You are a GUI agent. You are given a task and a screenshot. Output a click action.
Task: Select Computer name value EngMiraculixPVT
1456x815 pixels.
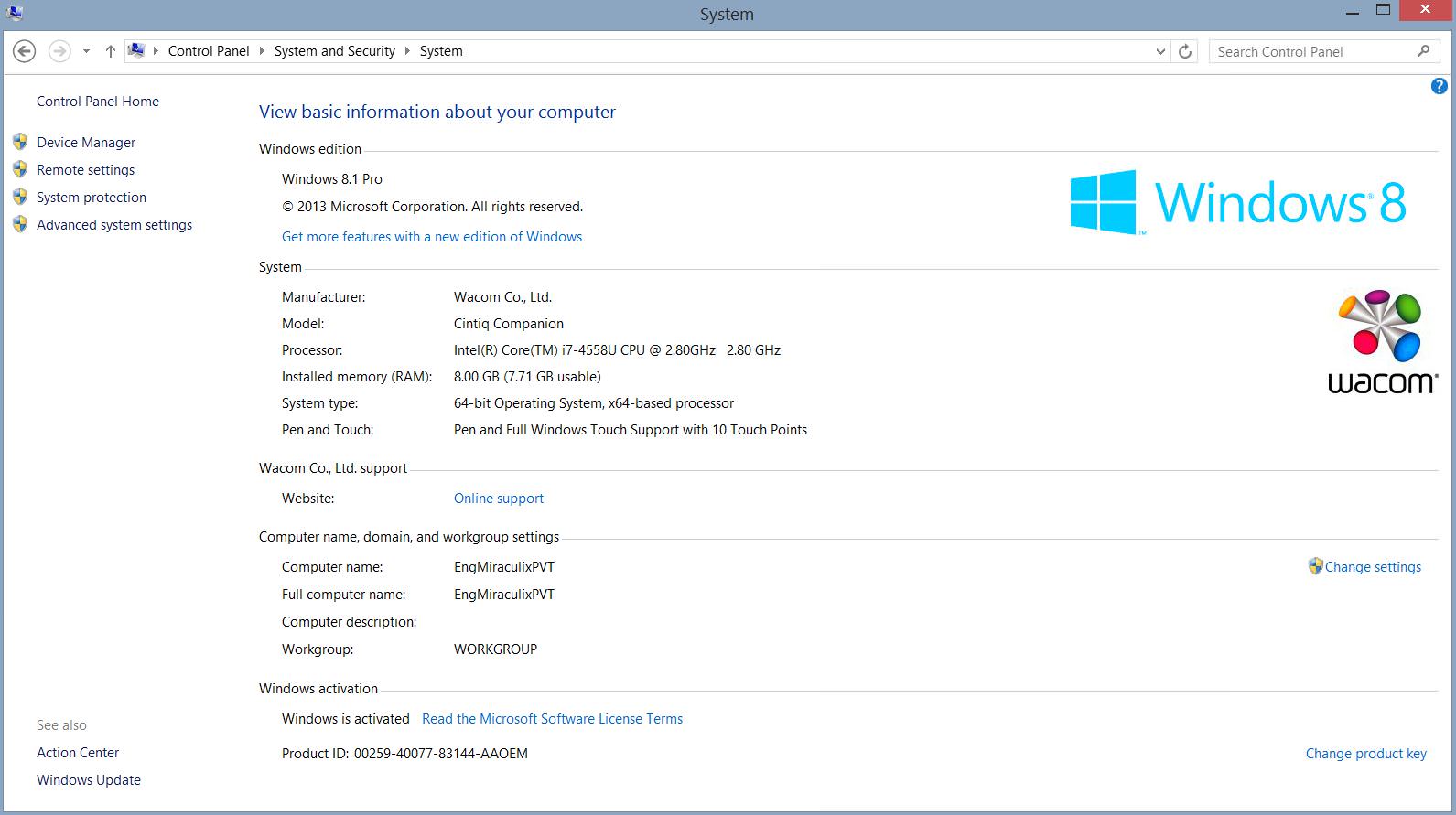(504, 567)
